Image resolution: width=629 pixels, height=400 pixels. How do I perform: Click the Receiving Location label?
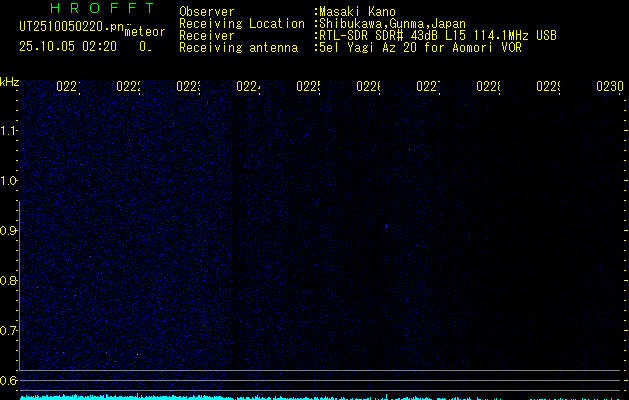pyautogui.click(x=242, y=24)
